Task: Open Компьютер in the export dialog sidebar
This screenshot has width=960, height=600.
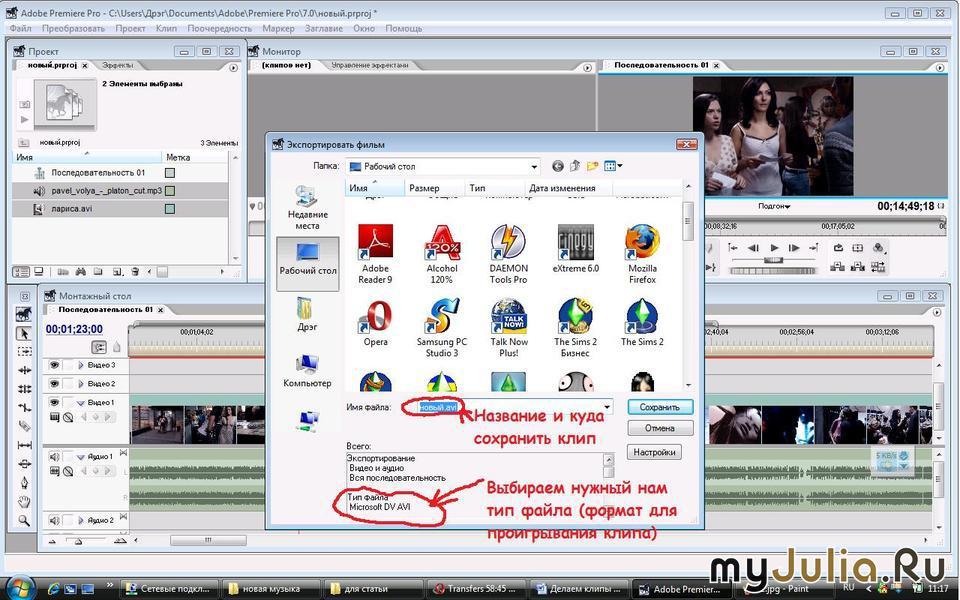Action: tap(307, 370)
